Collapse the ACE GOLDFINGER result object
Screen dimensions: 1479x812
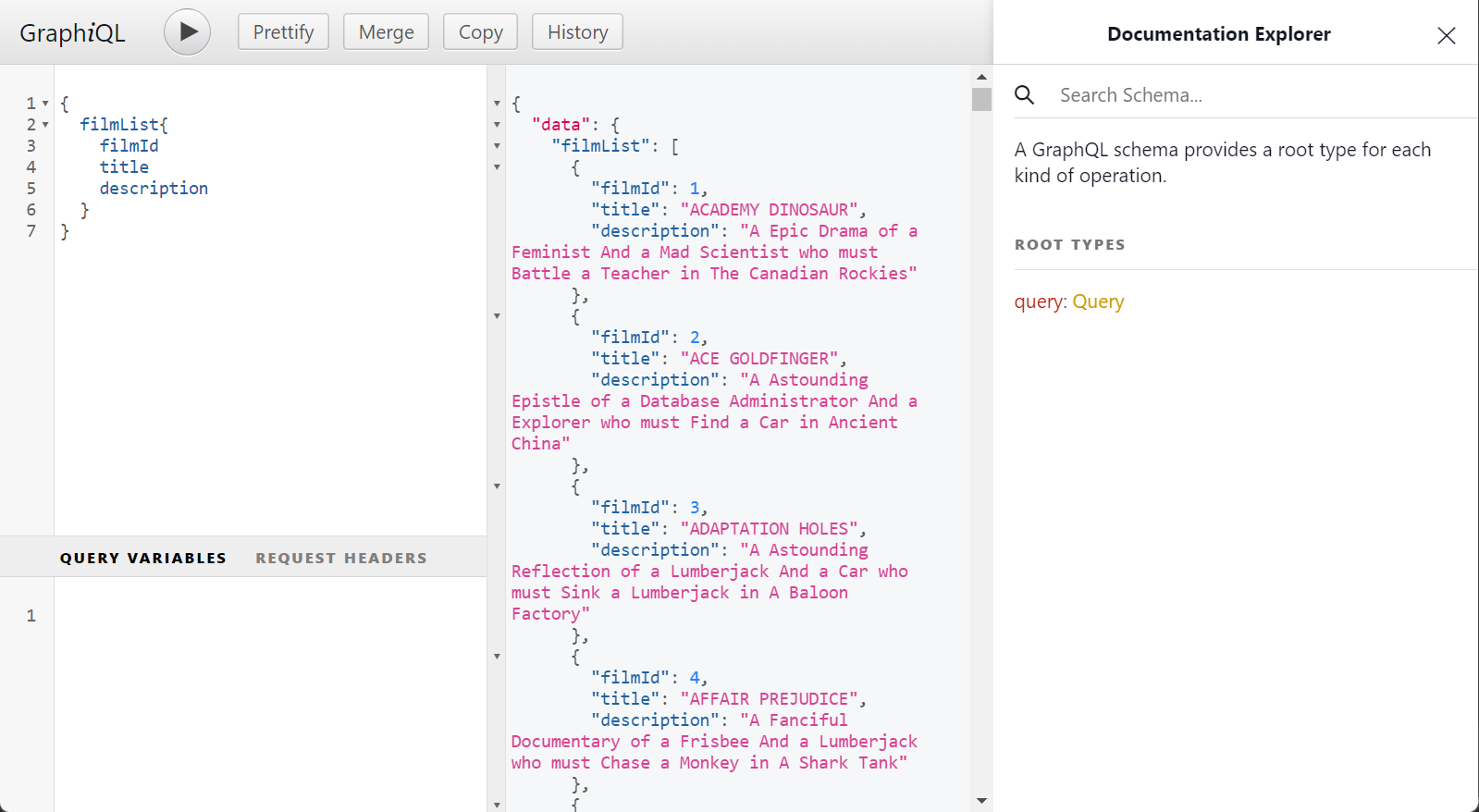[x=497, y=316]
